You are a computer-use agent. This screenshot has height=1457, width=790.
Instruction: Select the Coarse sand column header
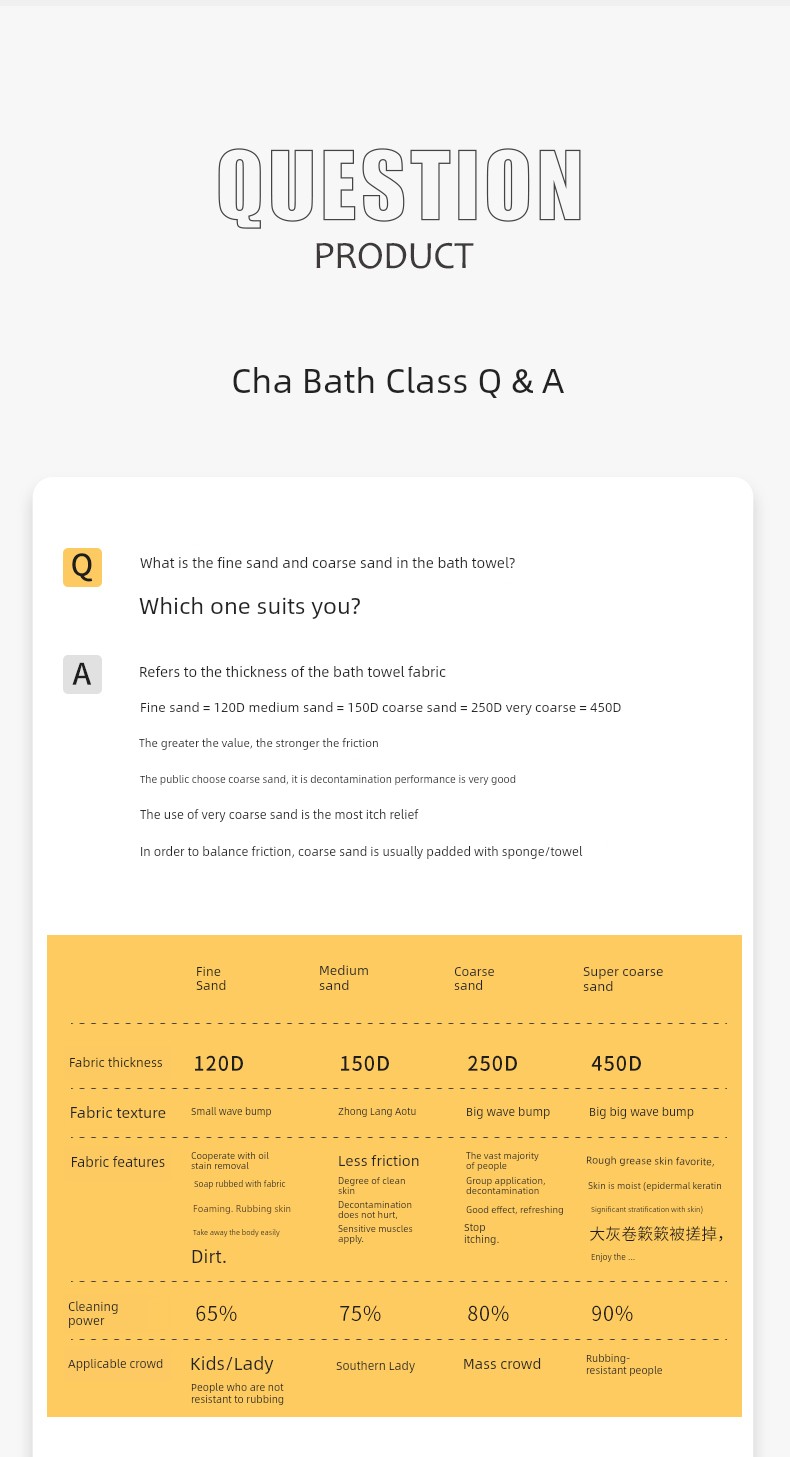(474, 978)
